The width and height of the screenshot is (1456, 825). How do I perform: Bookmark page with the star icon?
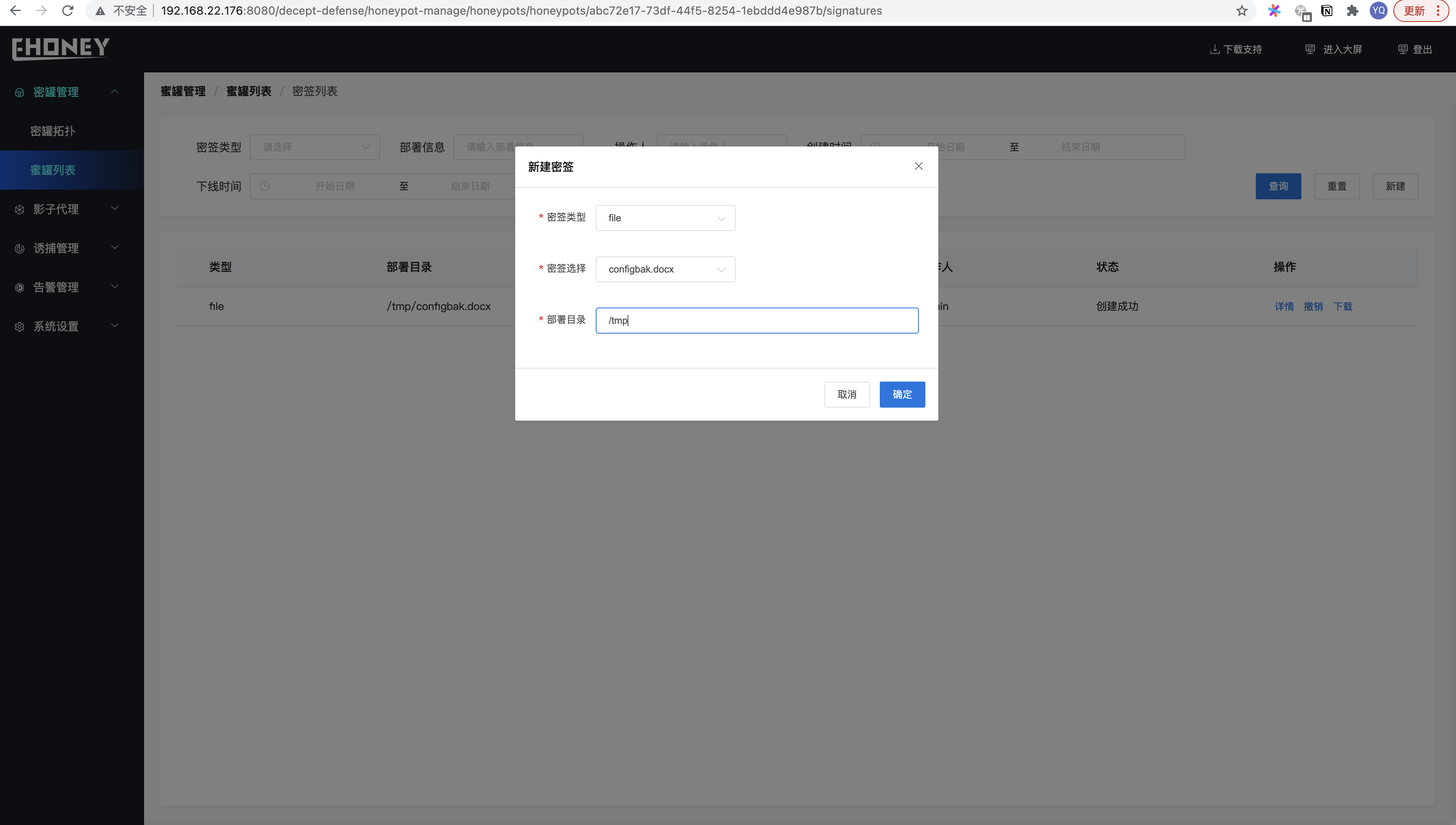(1242, 11)
